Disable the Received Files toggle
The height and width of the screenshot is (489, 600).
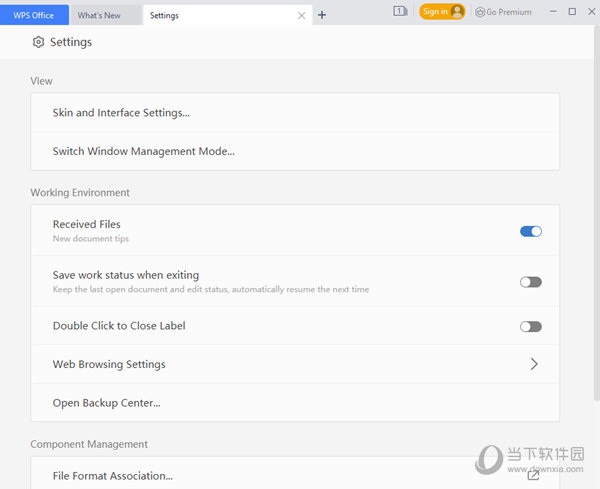point(531,231)
